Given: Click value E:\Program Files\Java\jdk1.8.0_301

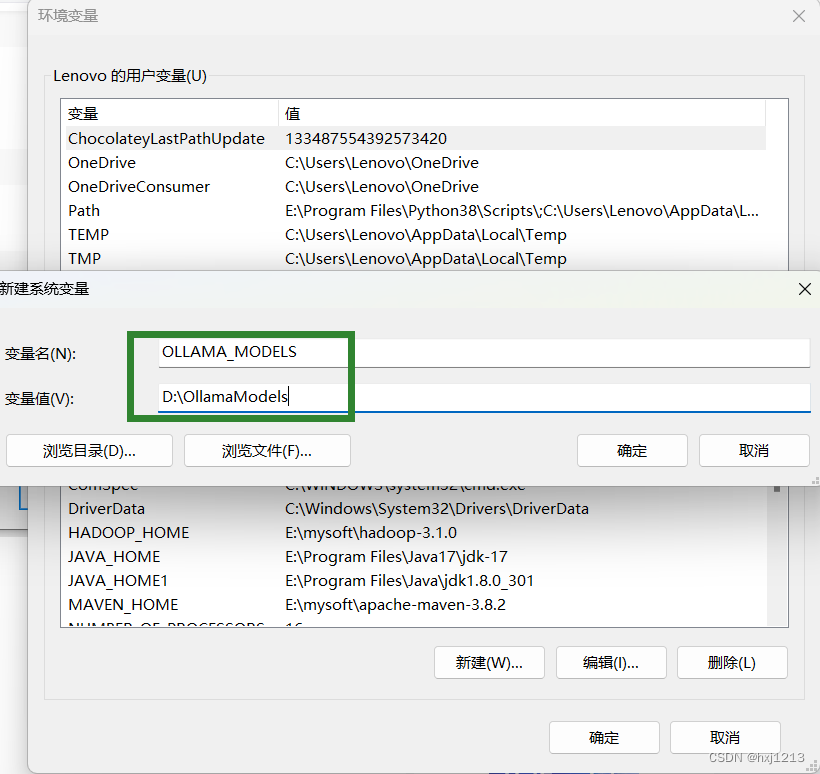Looking at the screenshot, I should pos(409,581).
